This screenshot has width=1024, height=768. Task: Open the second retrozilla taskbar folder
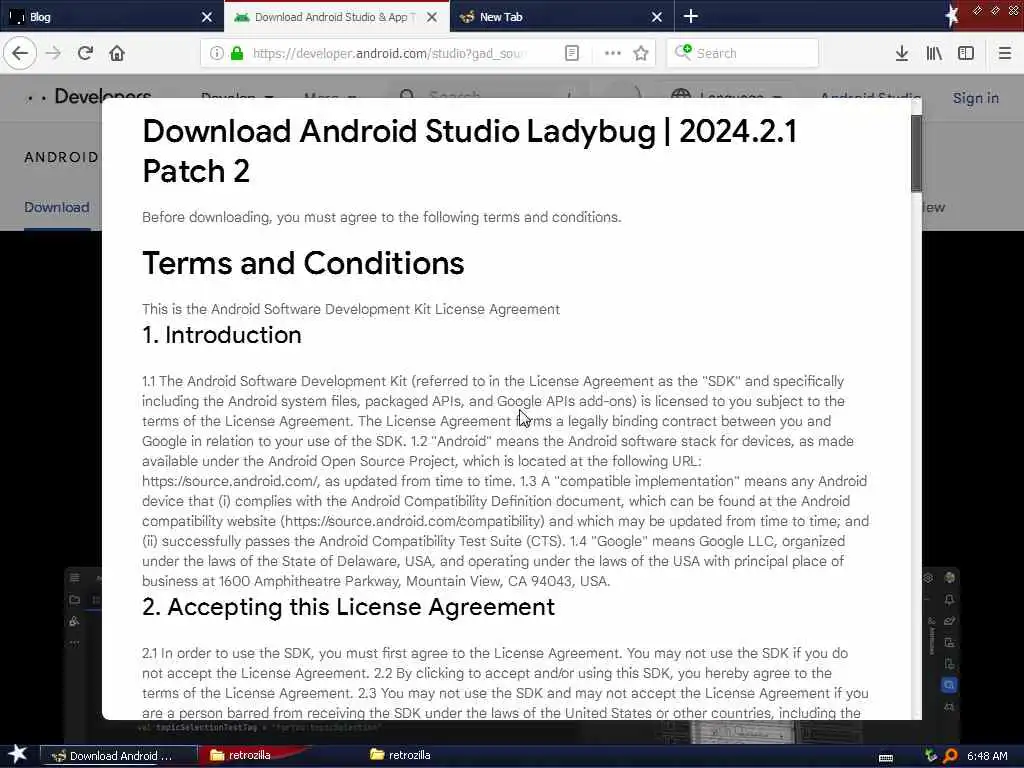400,755
